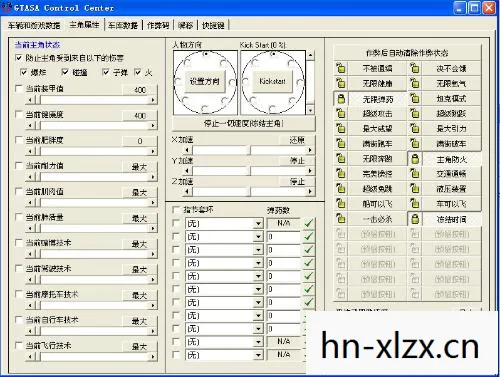
Task: Open the last weapon slot dropdown
Action: pyautogui.click(x=258, y=355)
